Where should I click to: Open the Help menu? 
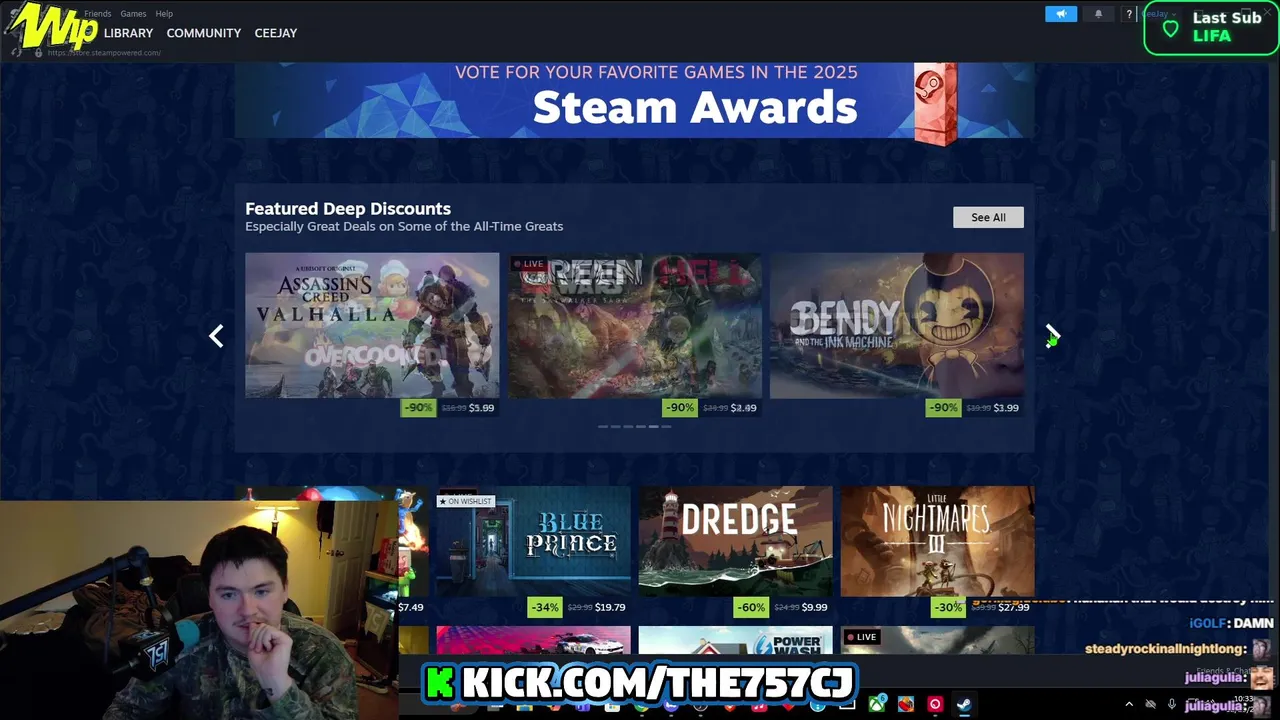pyautogui.click(x=164, y=14)
